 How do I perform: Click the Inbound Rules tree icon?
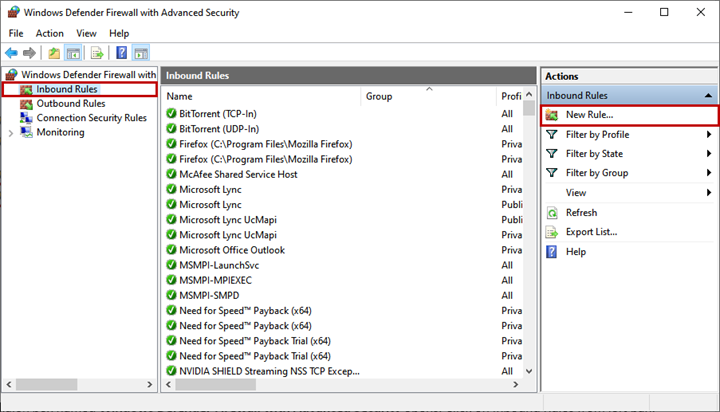click(x=26, y=89)
